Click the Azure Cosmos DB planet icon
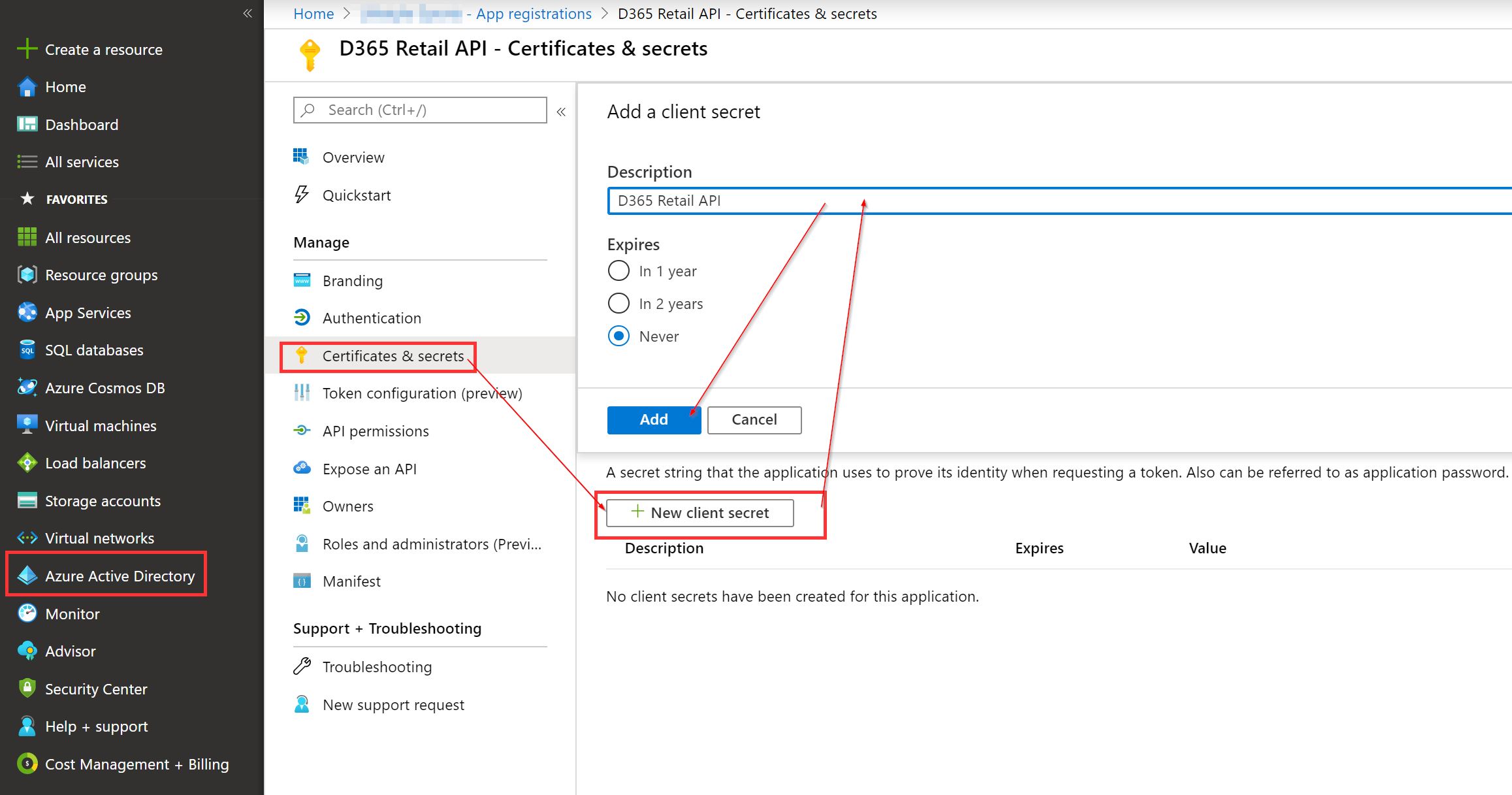This screenshot has width=1512, height=795. [x=27, y=388]
